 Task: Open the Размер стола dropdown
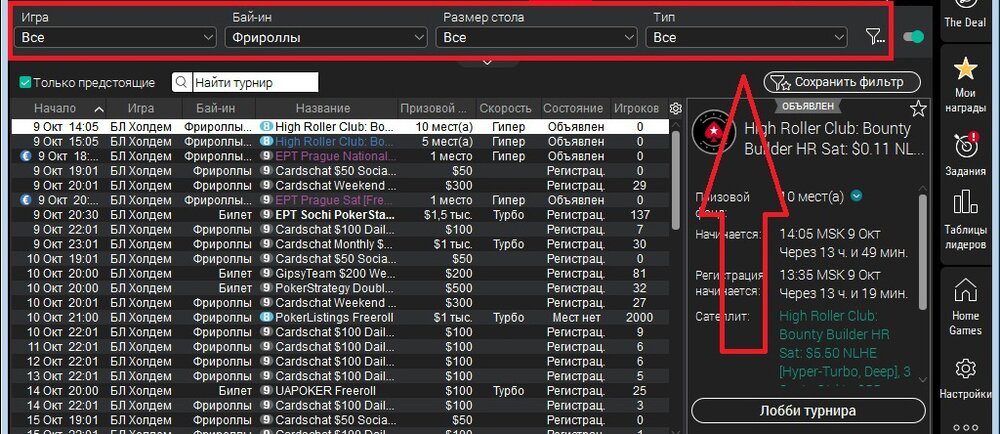coord(536,38)
